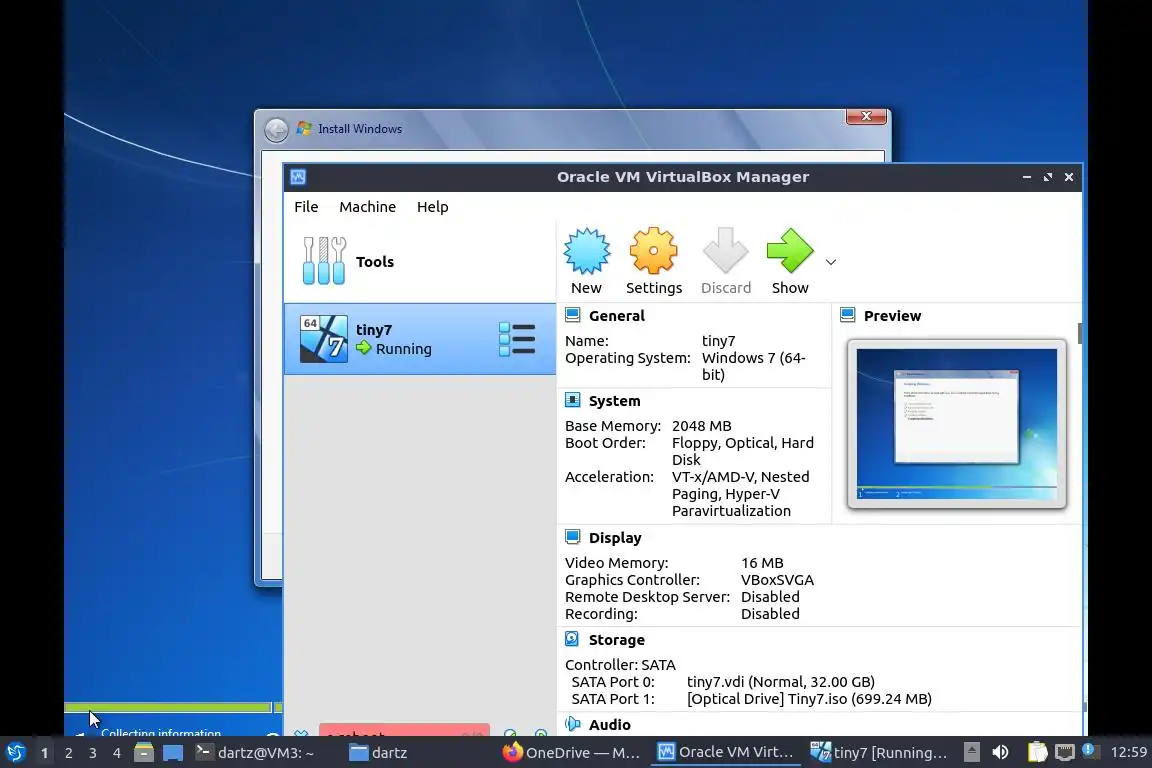Click the Display section monitor icon
This screenshot has width=1152, height=768.
(572, 537)
